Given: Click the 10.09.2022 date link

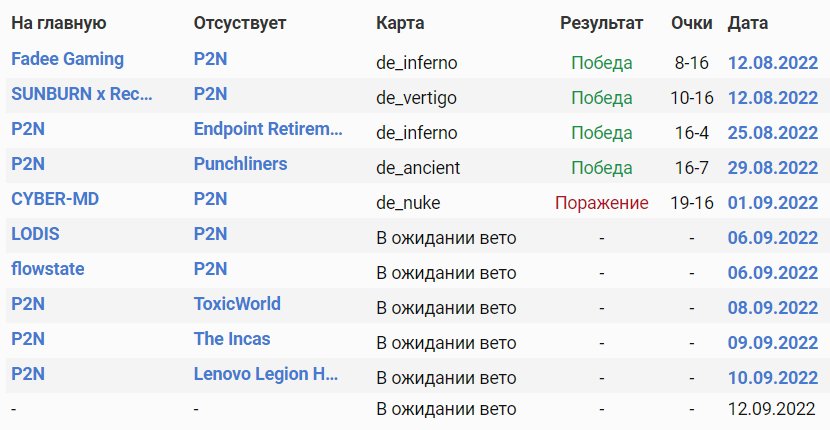Looking at the screenshot, I should pyautogui.click(x=773, y=378).
